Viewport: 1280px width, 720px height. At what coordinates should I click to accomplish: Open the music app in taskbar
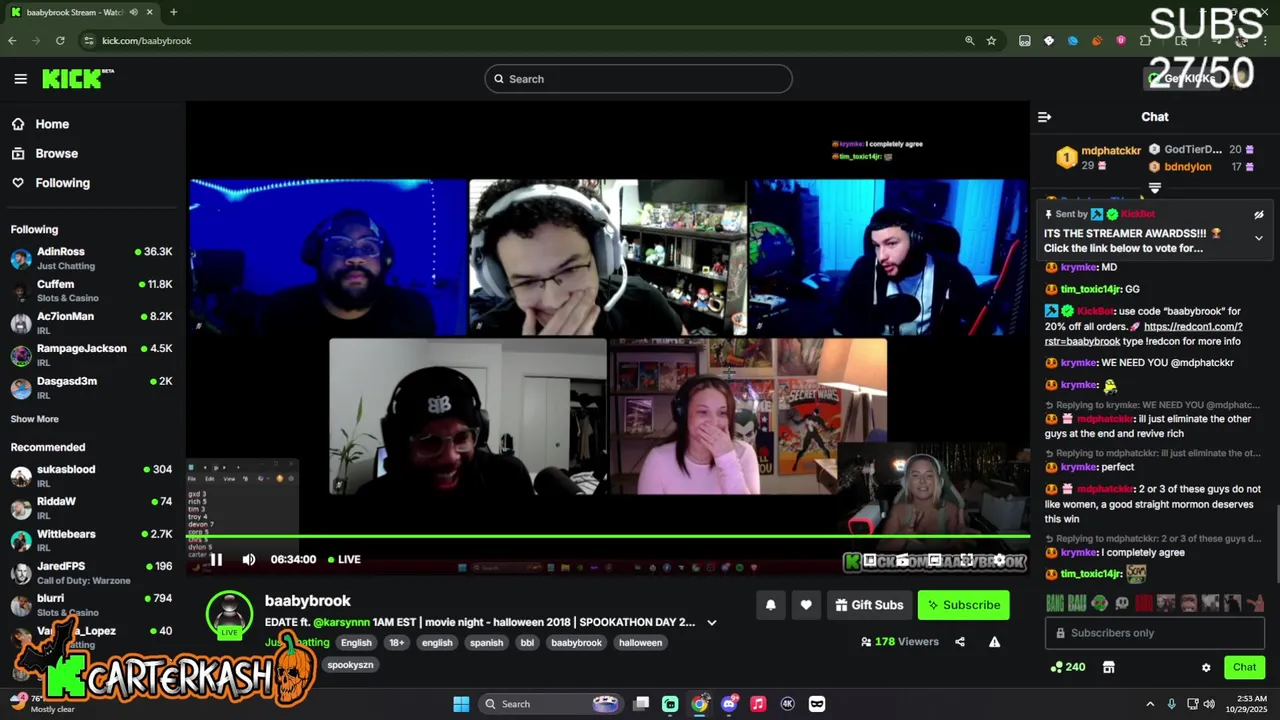758,704
